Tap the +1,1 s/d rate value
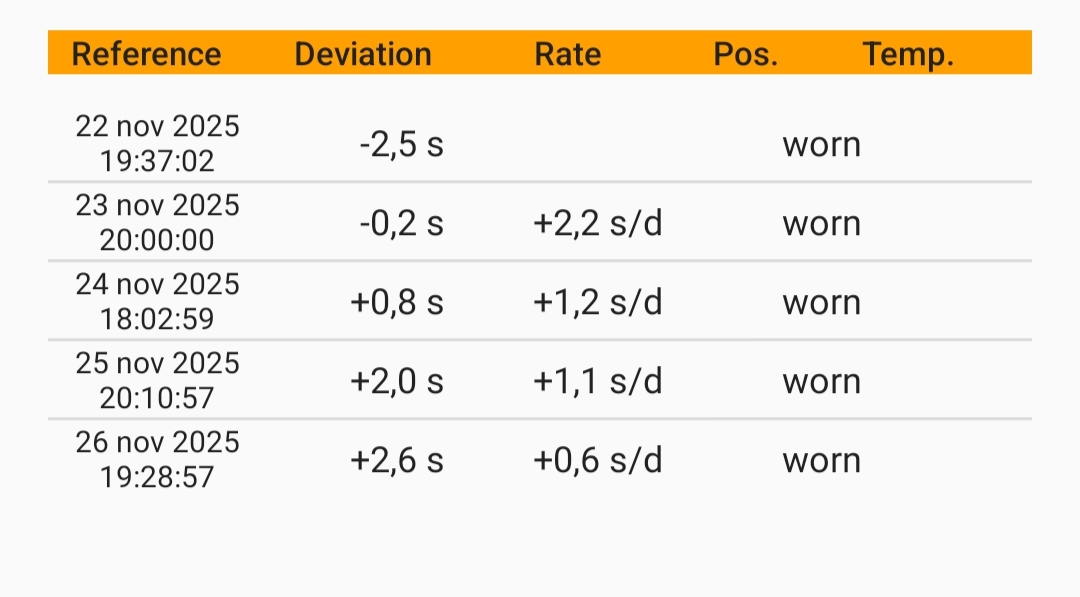The height and width of the screenshot is (597, 1080). click(x=598, y=381)
